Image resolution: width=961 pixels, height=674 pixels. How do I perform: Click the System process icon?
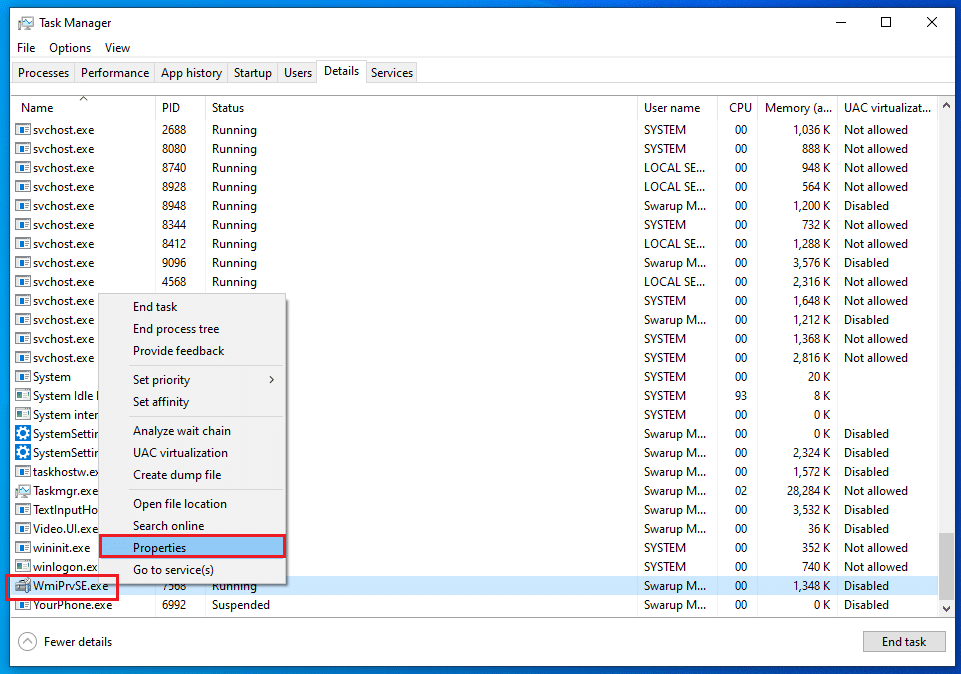click(x=23, y=376)
